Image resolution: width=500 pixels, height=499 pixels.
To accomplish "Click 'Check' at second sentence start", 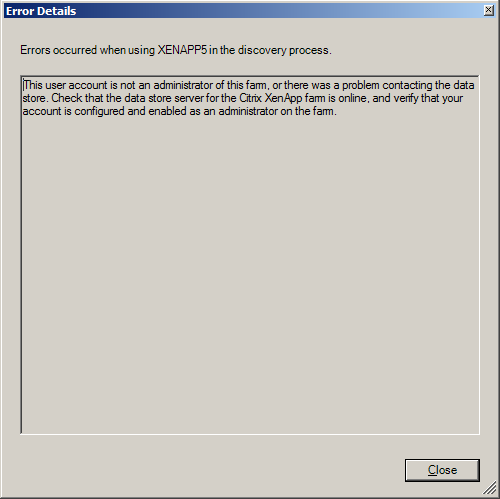I will [x=66, y=98].
